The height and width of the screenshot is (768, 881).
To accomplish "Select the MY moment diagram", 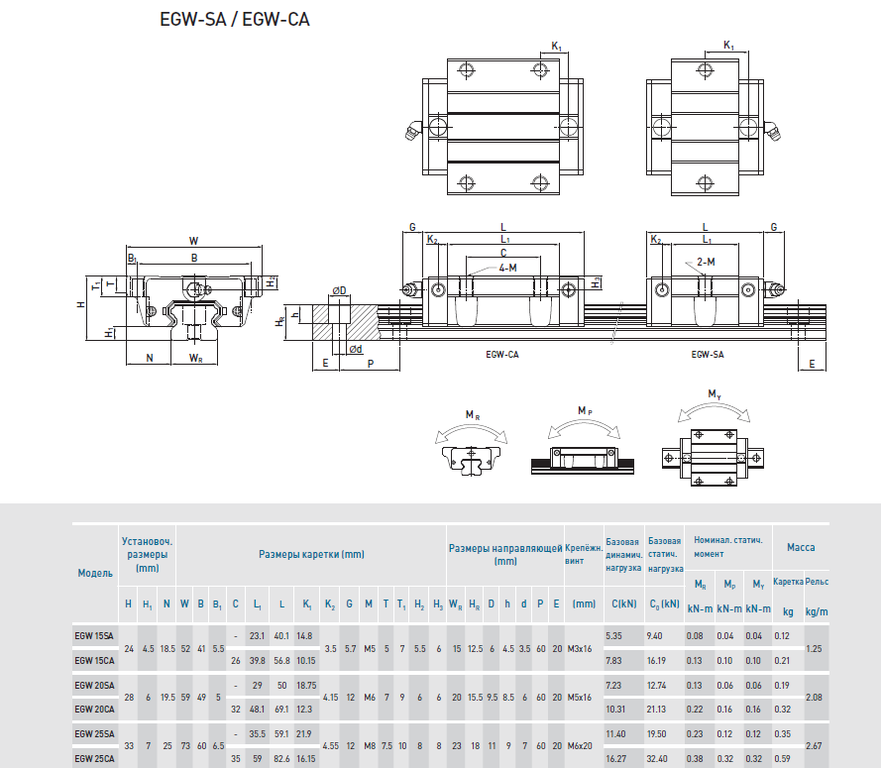I will [713, 438].
